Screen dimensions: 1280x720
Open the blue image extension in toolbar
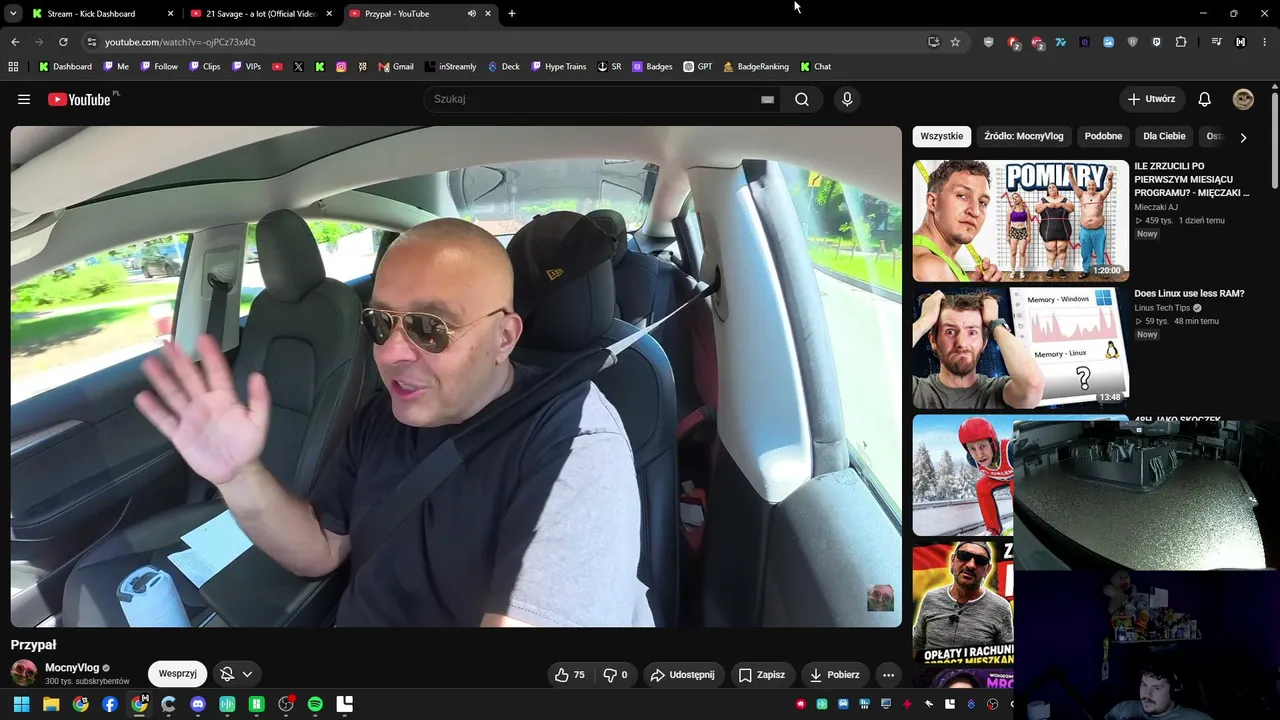1109,42
